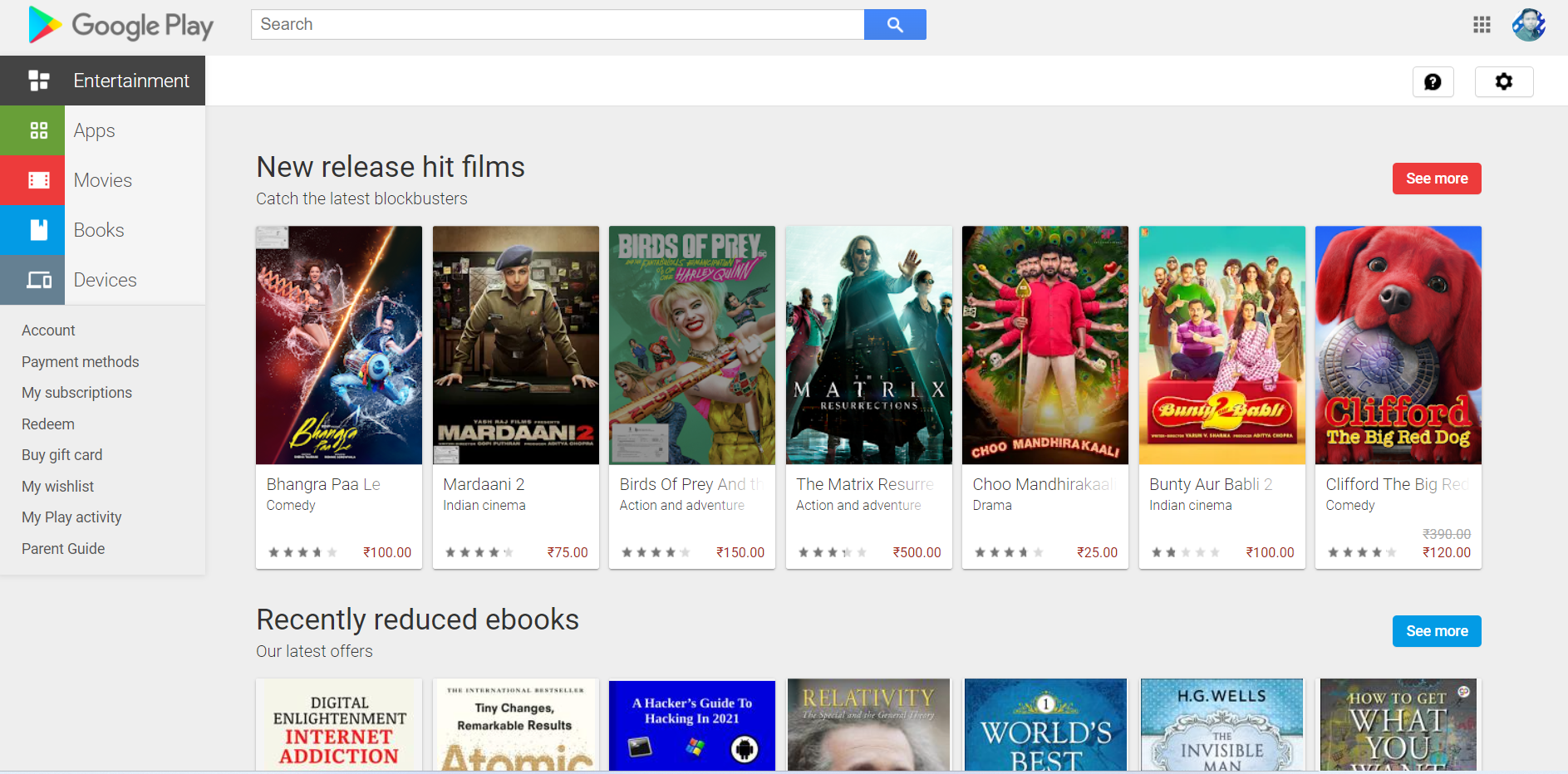Click the Bhangra Paa Le title
The image size is (1568, 774).
[x=323, y=484]
